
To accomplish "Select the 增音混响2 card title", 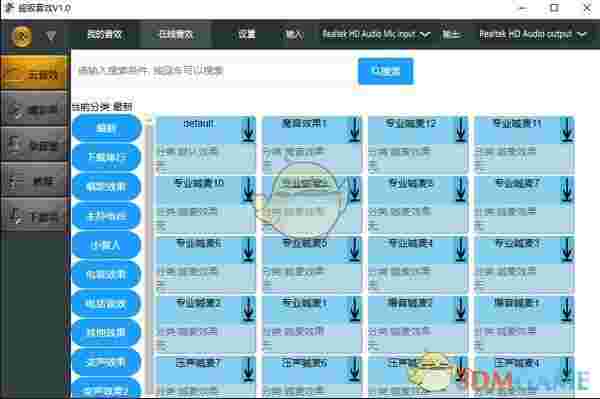I will point(411,303).
